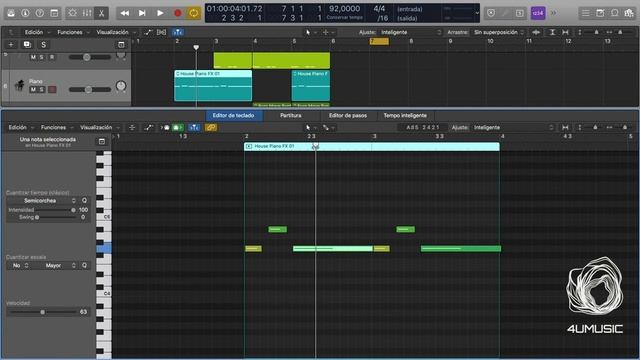640x360 pixels.
Task: Open tracks area Ajuste Inteligente dropdown
Action: (411, 32)
